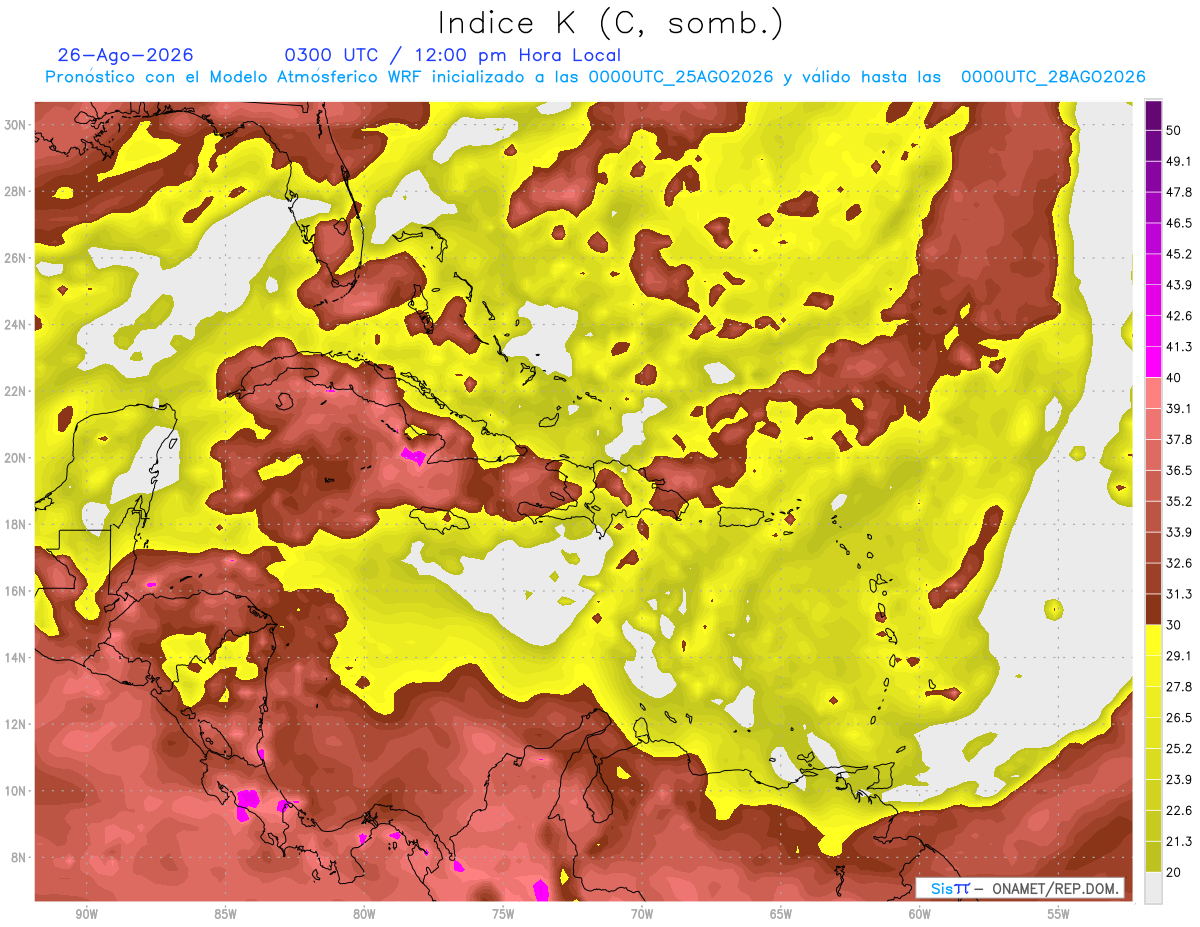Image resolution: width=1200 pixels, height=927 pixels.
Task: Click the 14N latitude axis label
Action: tap(17, 658)
